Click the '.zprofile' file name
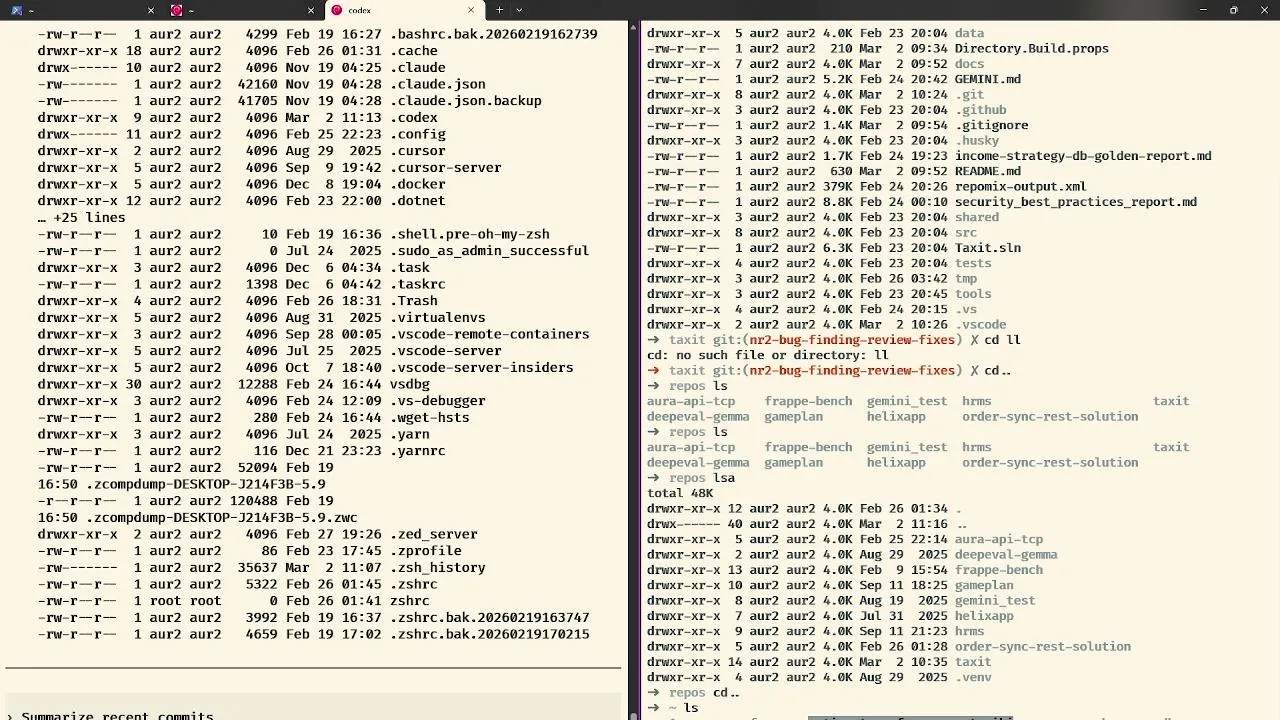Screen dimensions: 1280x720 (x=426, y=551)
